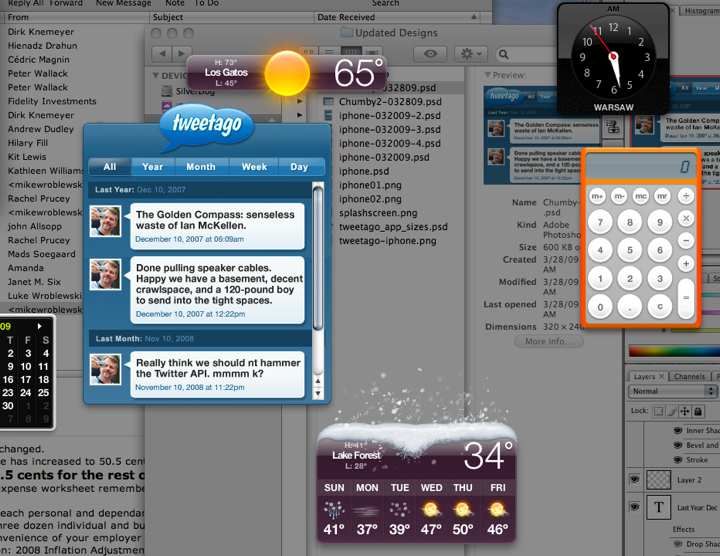Click the calculator mc key
Viewport: 720px width, 556px height.
click(641, 197)
